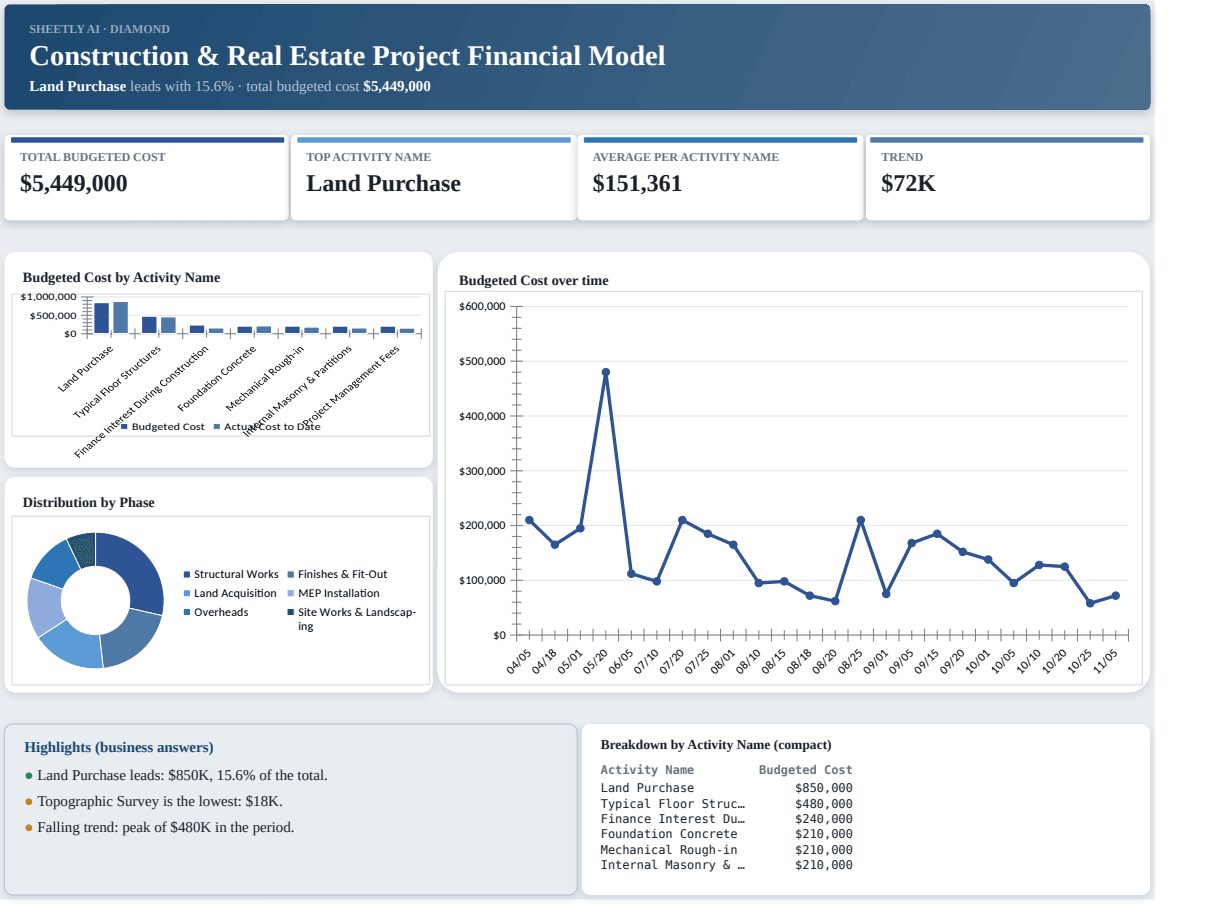This screenshot has height=922, width=1227.
Task: Click the Average Per Activity value $151,361
Action: 637,184
